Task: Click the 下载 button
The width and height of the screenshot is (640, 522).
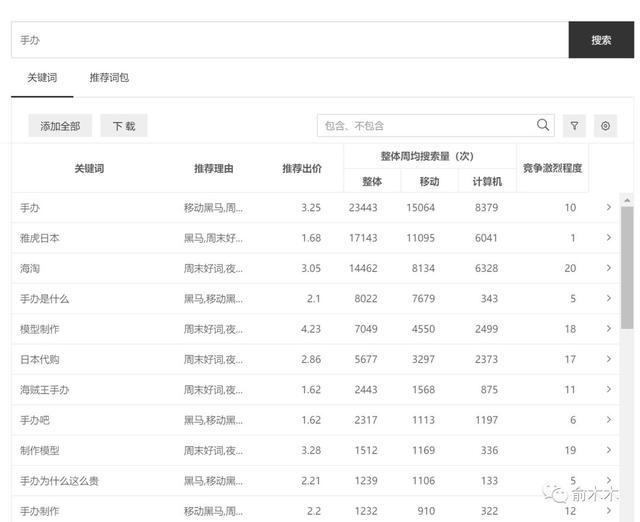Action: 124,126
